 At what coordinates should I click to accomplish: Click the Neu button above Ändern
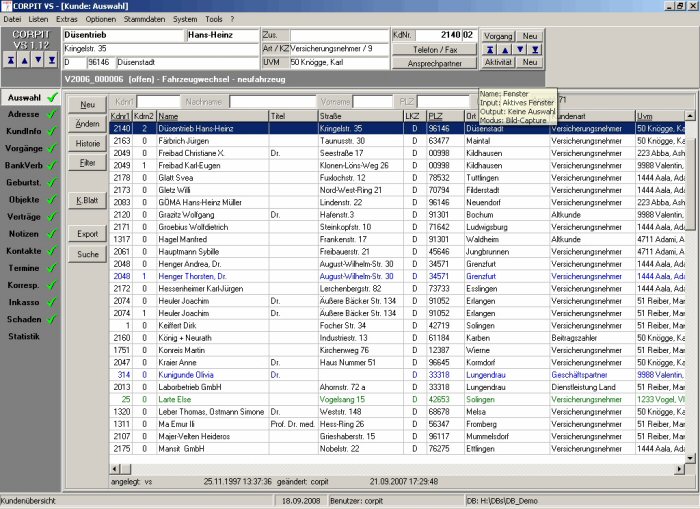(x=88, y=104)
